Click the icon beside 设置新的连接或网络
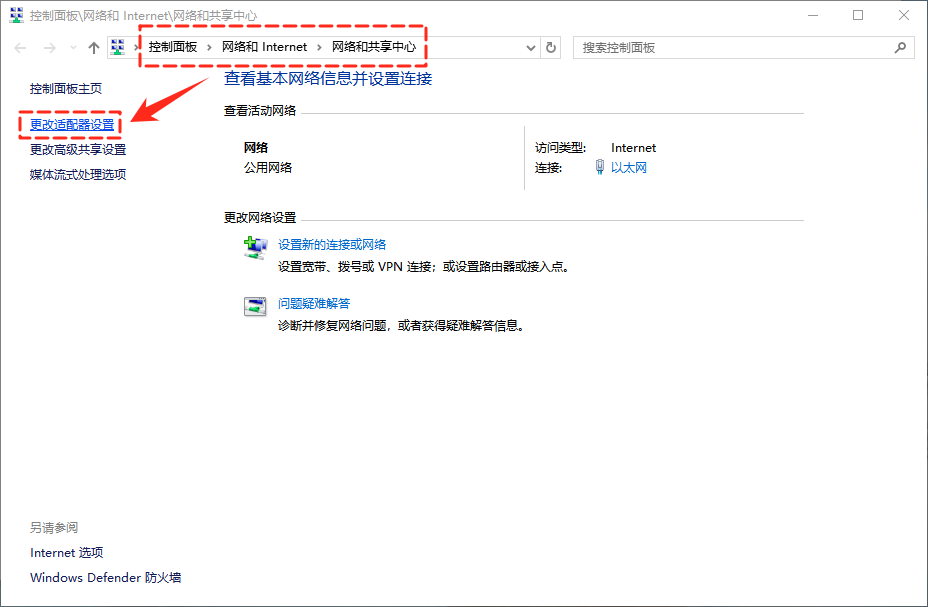The width and height of the screenshot is (928, 607). click(256, 247)
